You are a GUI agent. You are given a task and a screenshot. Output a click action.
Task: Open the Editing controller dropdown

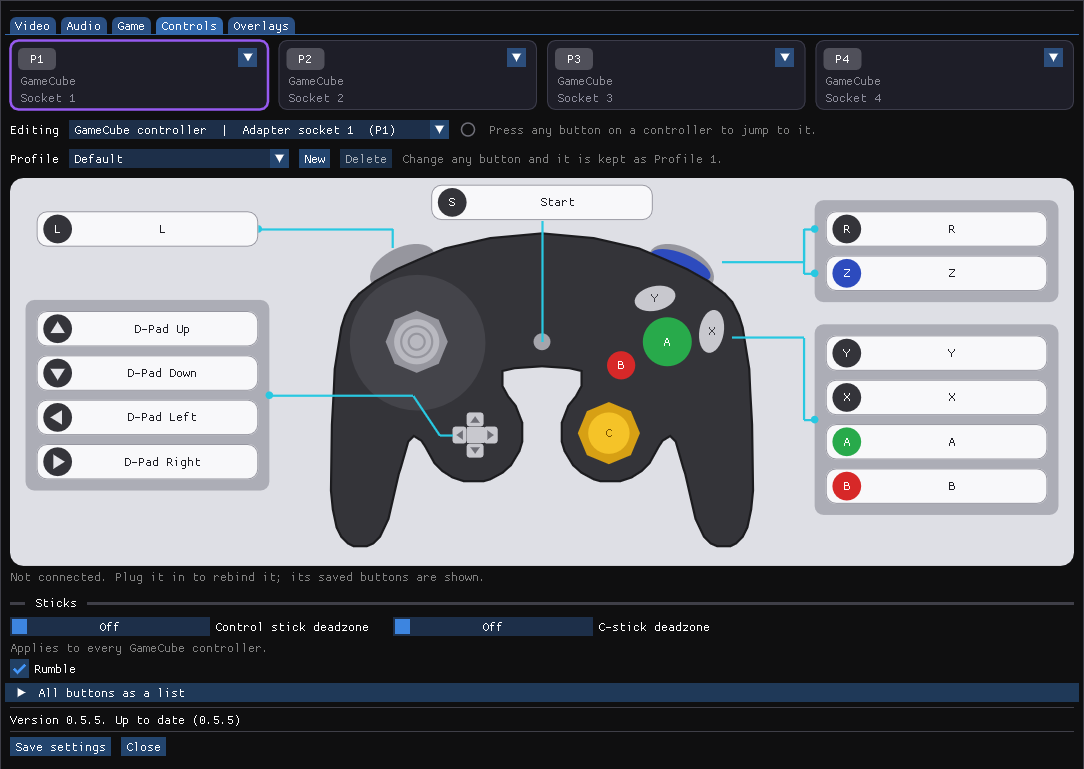click(x=259, y=130)
